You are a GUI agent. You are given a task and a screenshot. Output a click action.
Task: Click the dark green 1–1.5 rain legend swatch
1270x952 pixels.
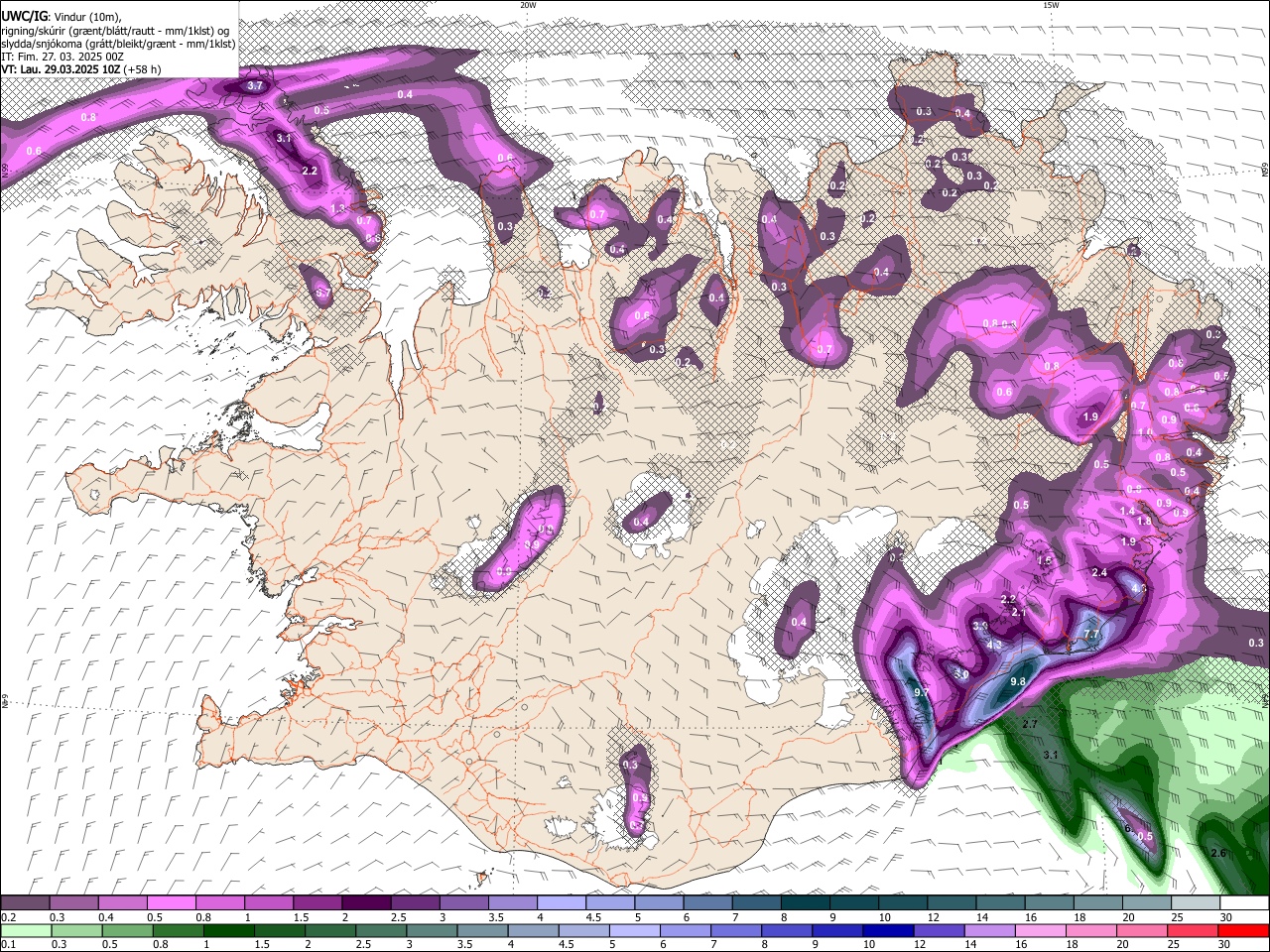[228, 931]
